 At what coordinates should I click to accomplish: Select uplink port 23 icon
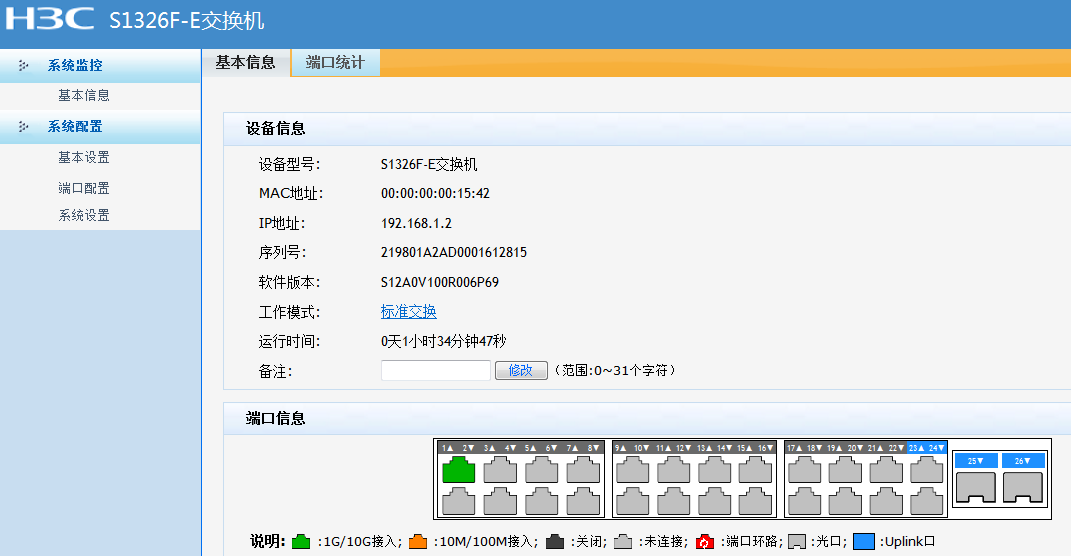pos(927,469)
